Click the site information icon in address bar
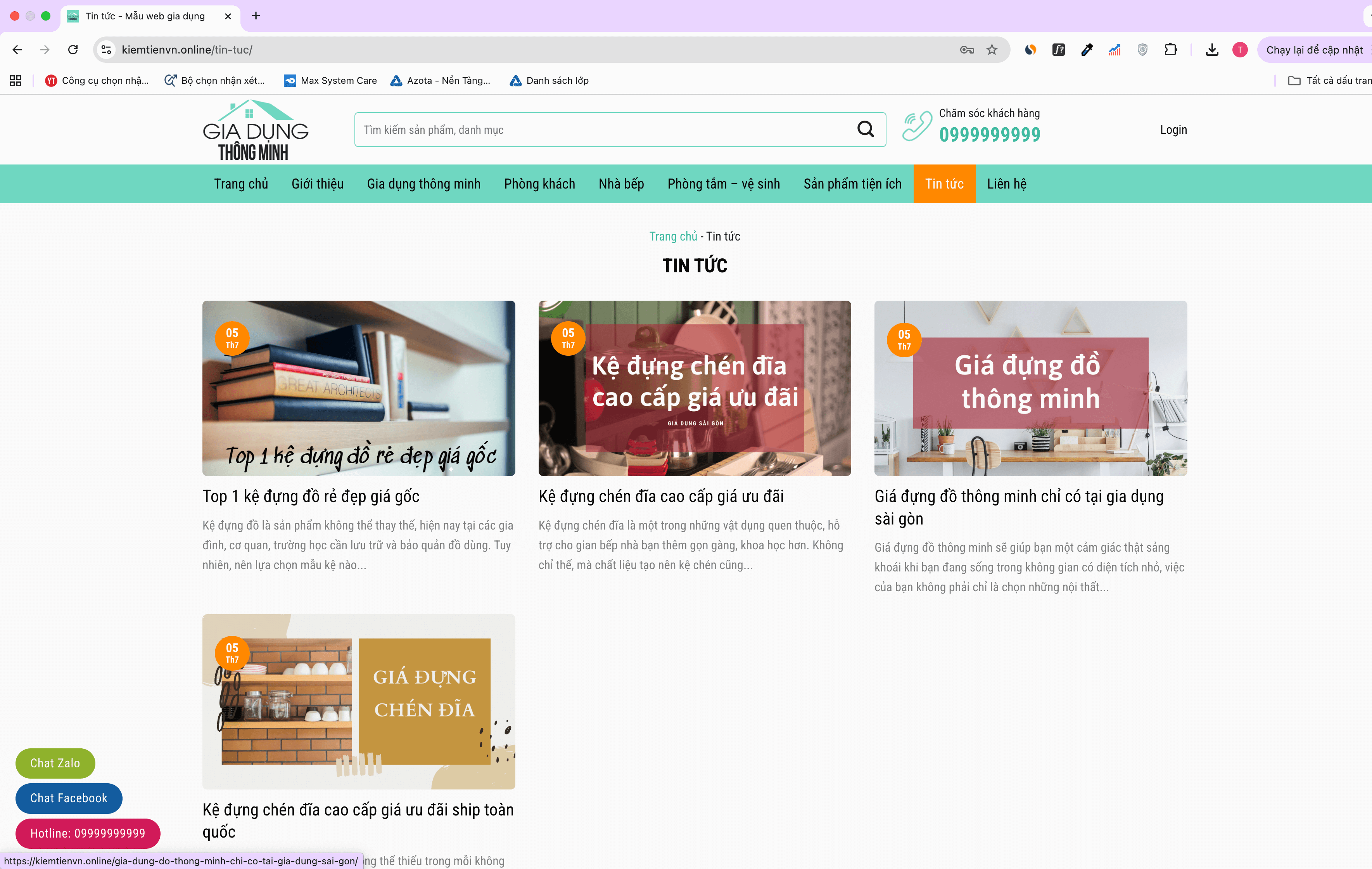1372x869 pixels. click(x=107, y=50)
